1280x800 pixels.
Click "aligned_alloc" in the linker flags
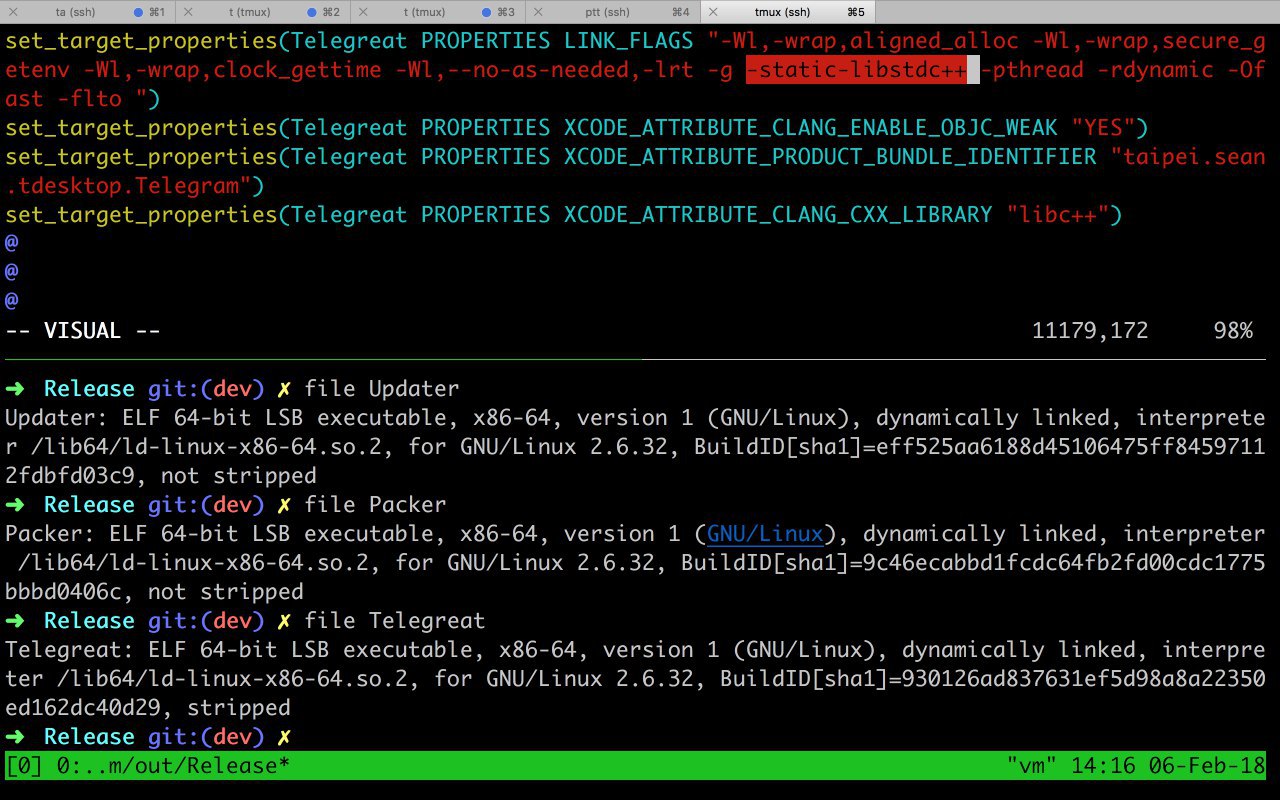[934, 41]
